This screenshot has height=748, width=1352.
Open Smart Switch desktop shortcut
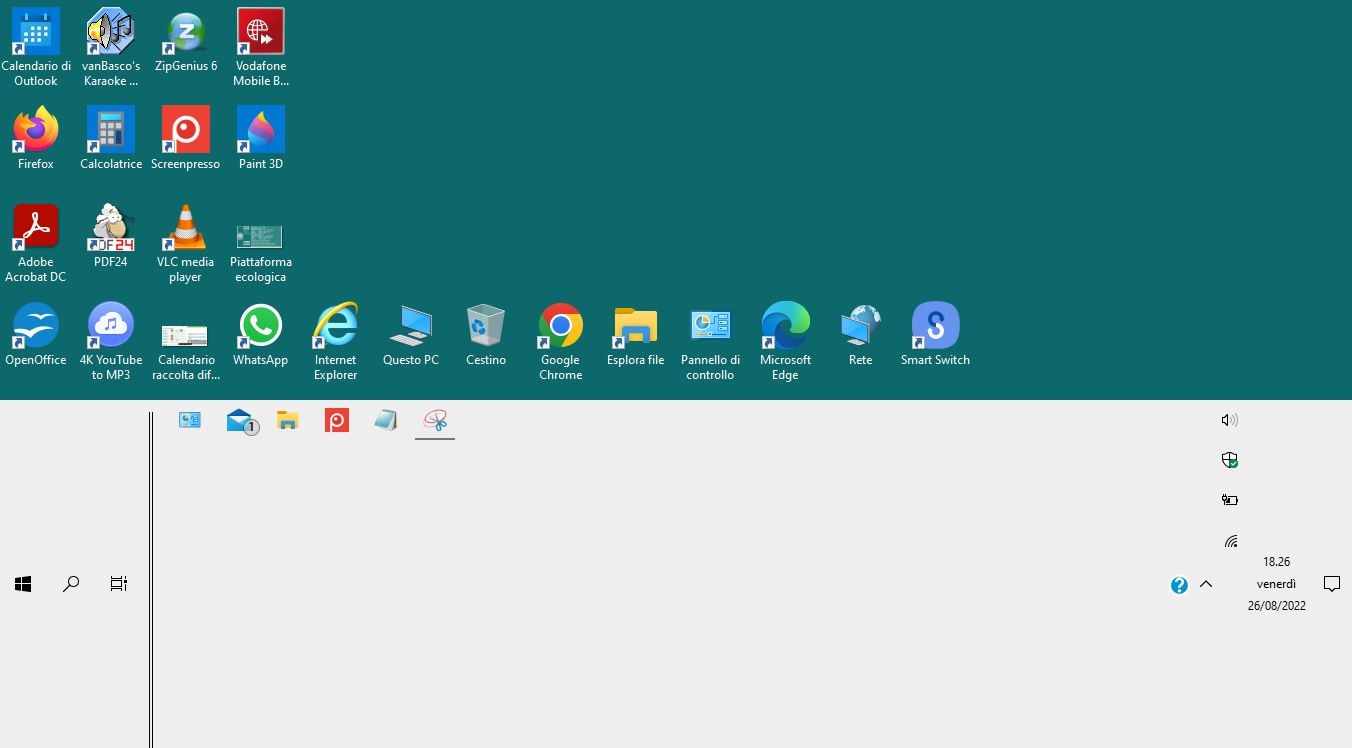(936, 334)
